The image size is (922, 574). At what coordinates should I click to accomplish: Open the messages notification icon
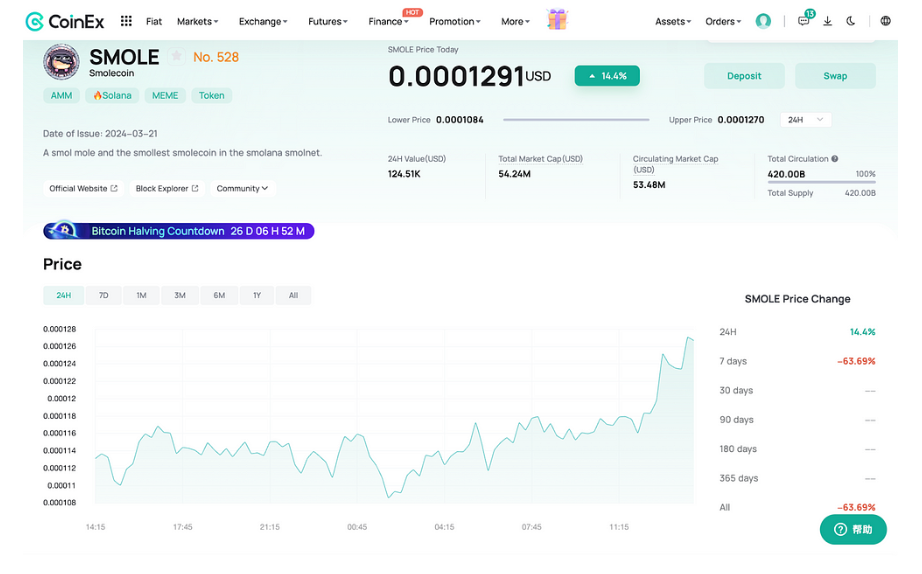[804, 21]
